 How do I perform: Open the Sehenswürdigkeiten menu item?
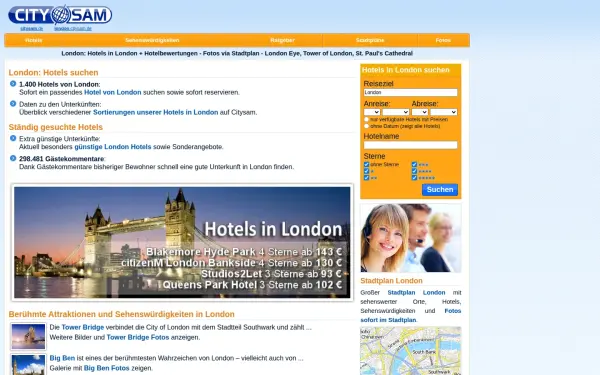(152, 40)
